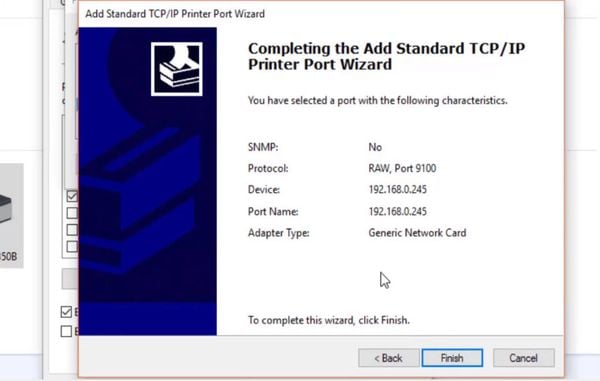
Task: Enable the bottom-most unchecked checkbox behind wizard
Action: coord(66,331)
